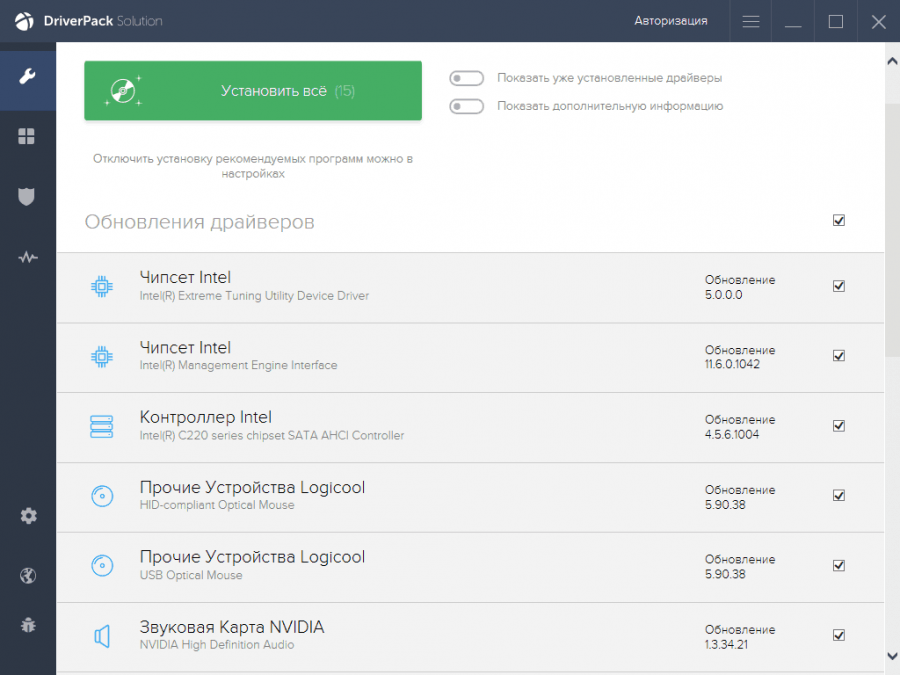
Task: Click the 'Авторизация' link
Action: coord(670,21)
